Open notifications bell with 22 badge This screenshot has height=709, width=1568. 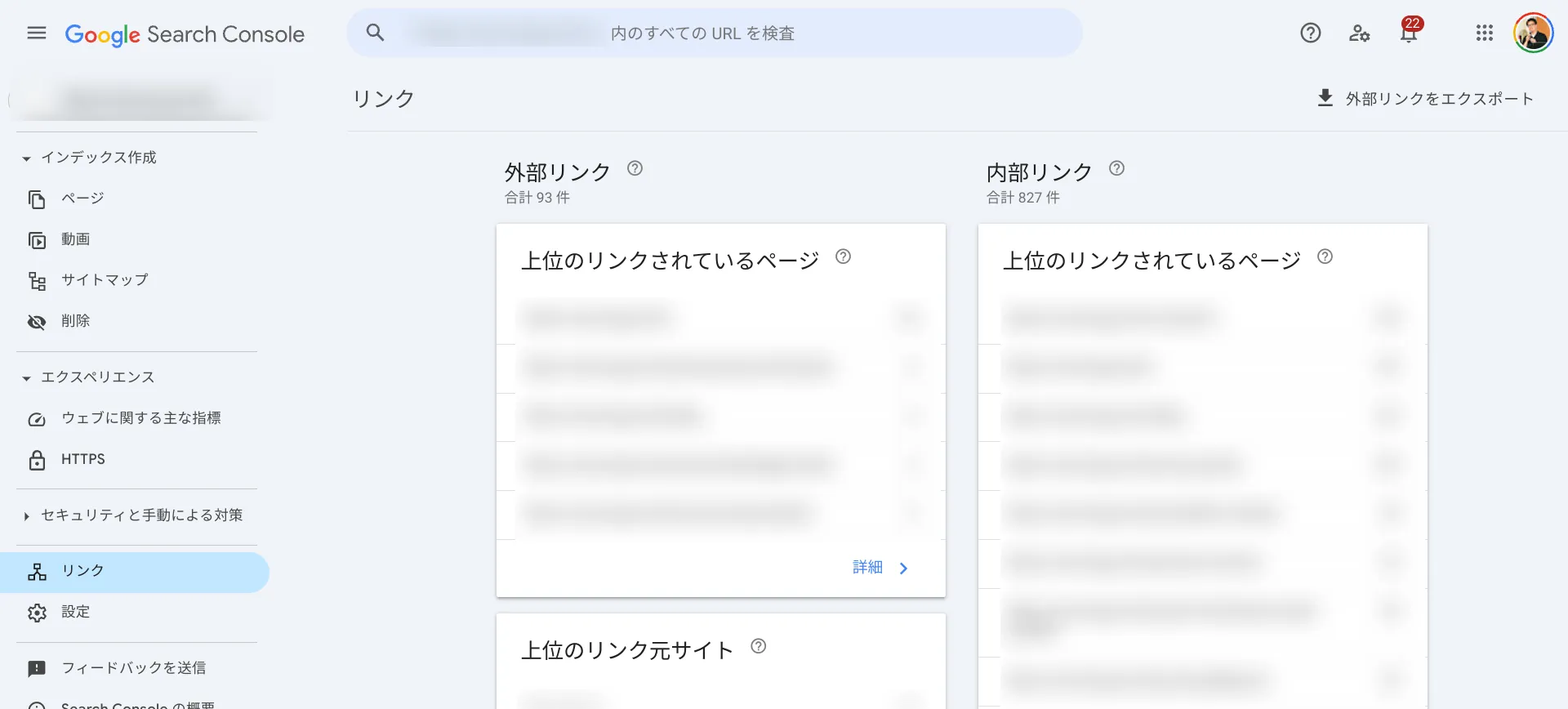click(1409, 32)
